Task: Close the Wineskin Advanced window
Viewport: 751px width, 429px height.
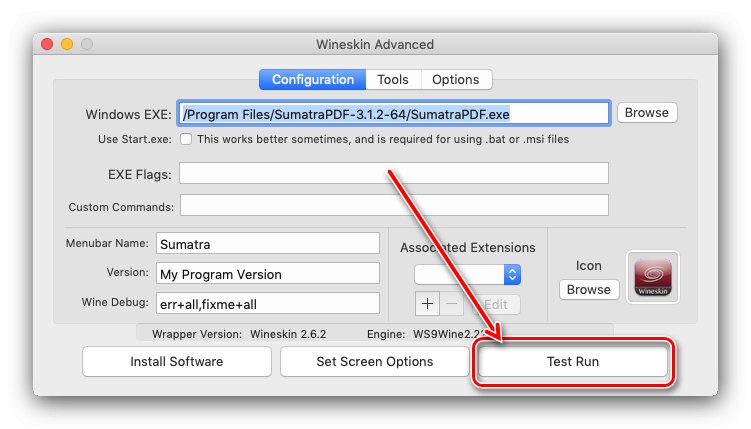Action: (x=47, y=44)
